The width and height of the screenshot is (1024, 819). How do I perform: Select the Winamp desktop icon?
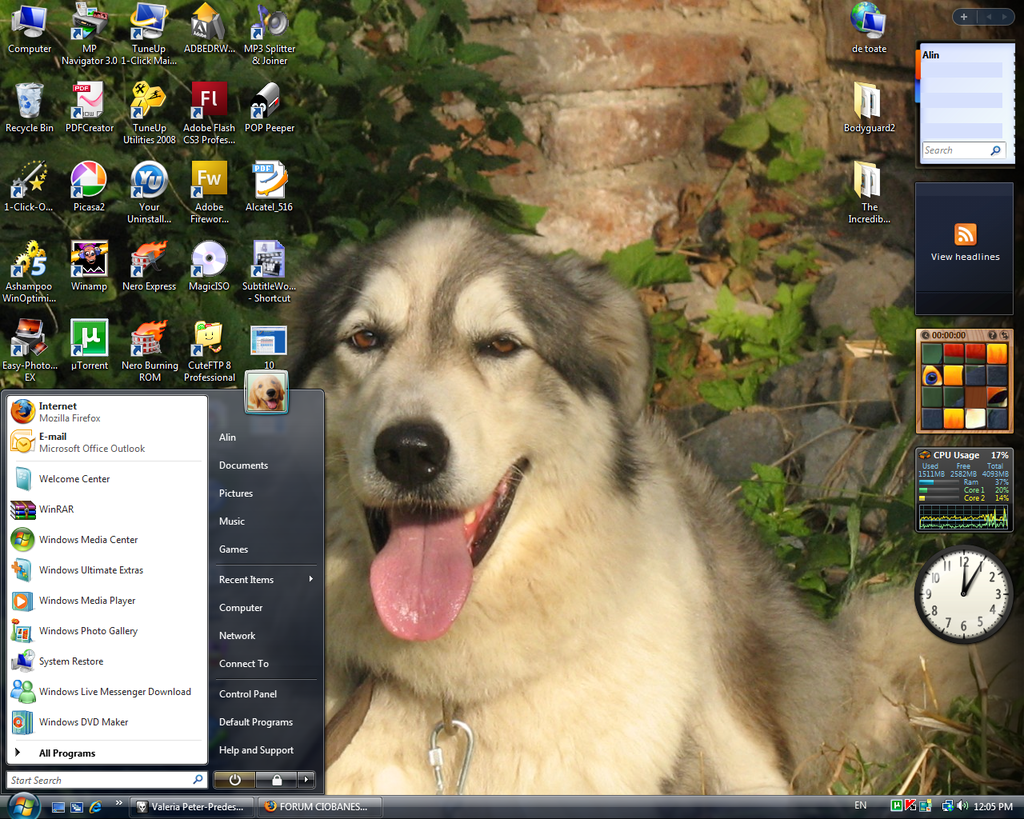[89, 266]
